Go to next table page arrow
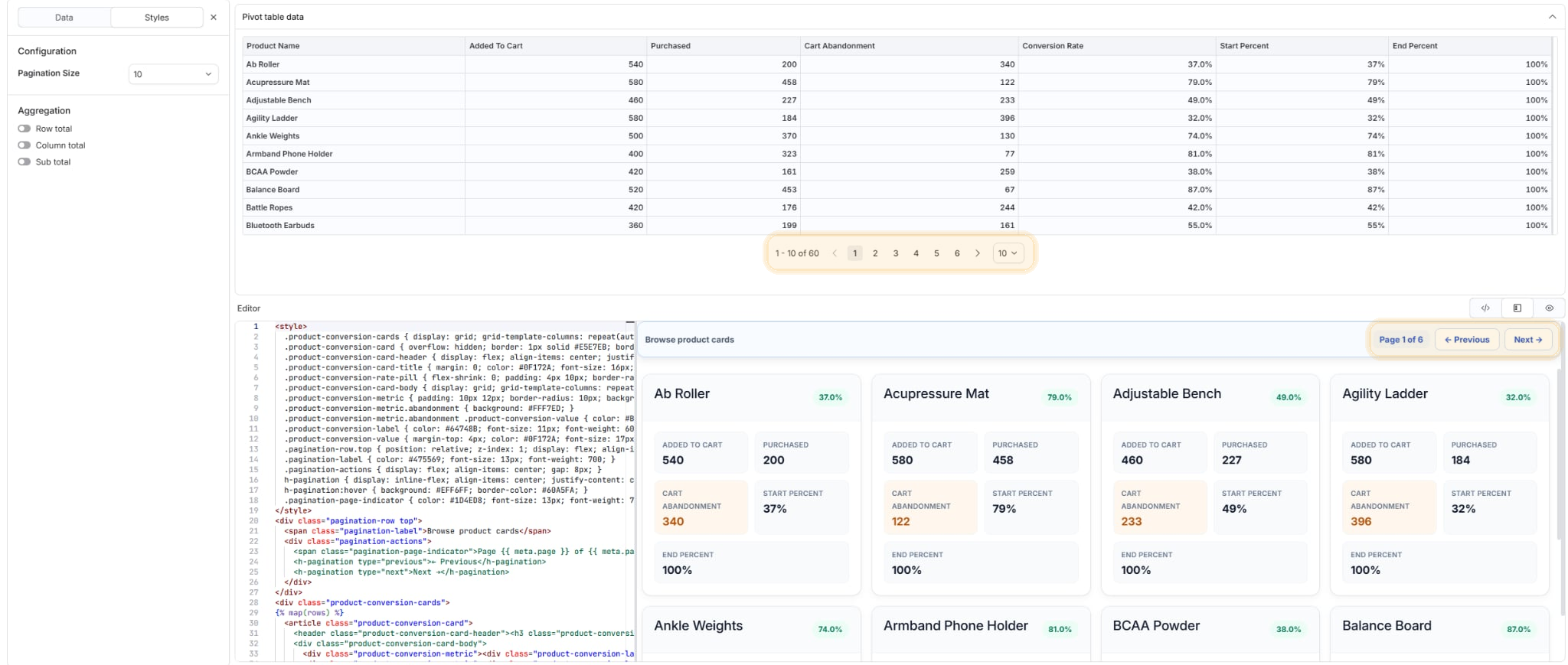The width and height of the screenshot is (1568, 665). coord(978,253)
